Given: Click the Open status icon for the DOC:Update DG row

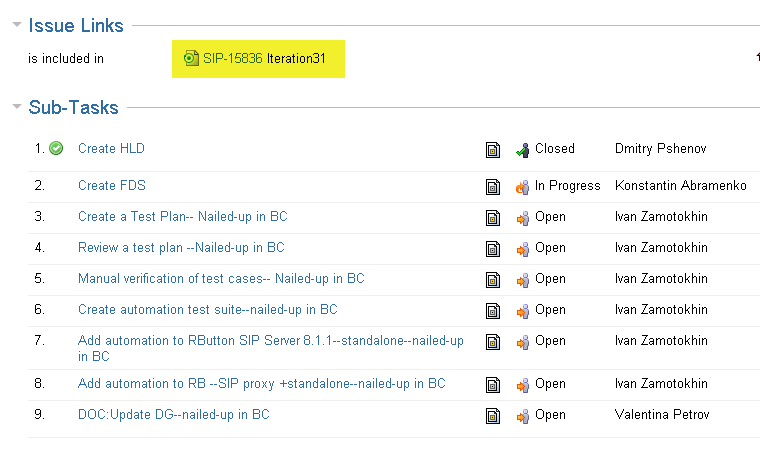Looking at the screenshot, I should 522,416.
